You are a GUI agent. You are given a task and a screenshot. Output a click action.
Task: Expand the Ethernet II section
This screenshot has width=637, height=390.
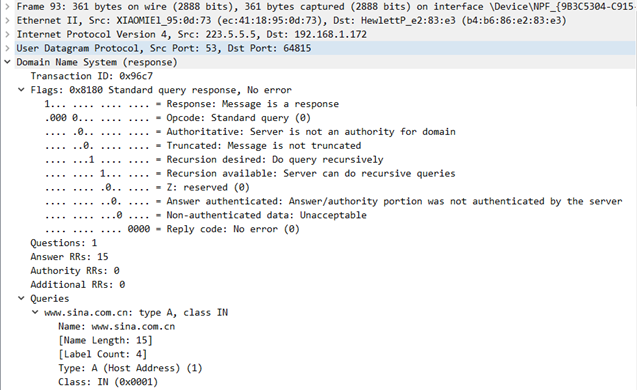point(7,21)
